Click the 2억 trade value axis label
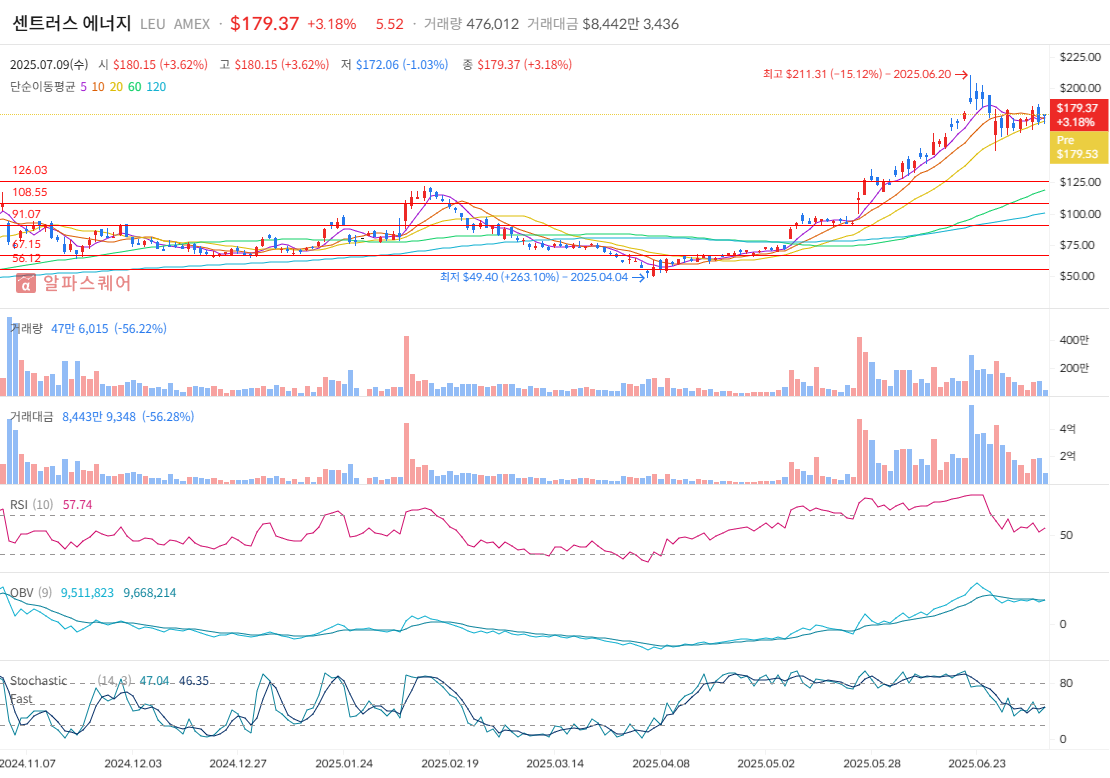Image resolution: width=1110 pixels, height=778 pixels. [x=1068, y=455]
